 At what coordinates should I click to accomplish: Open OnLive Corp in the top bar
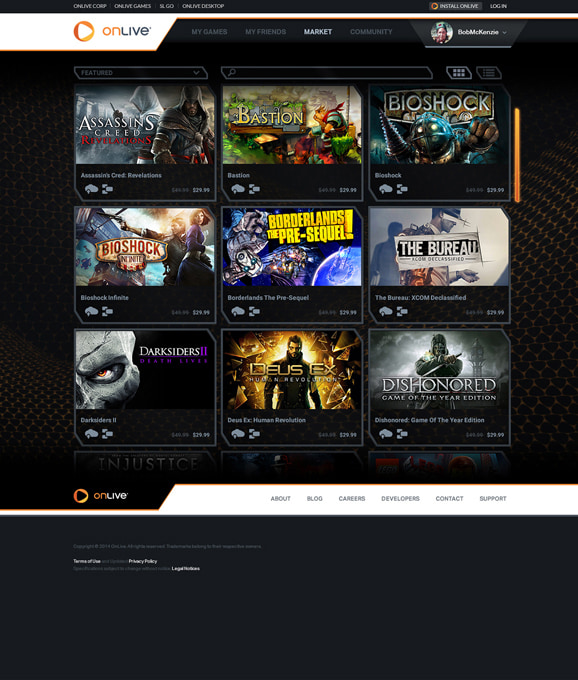[90, 6]
